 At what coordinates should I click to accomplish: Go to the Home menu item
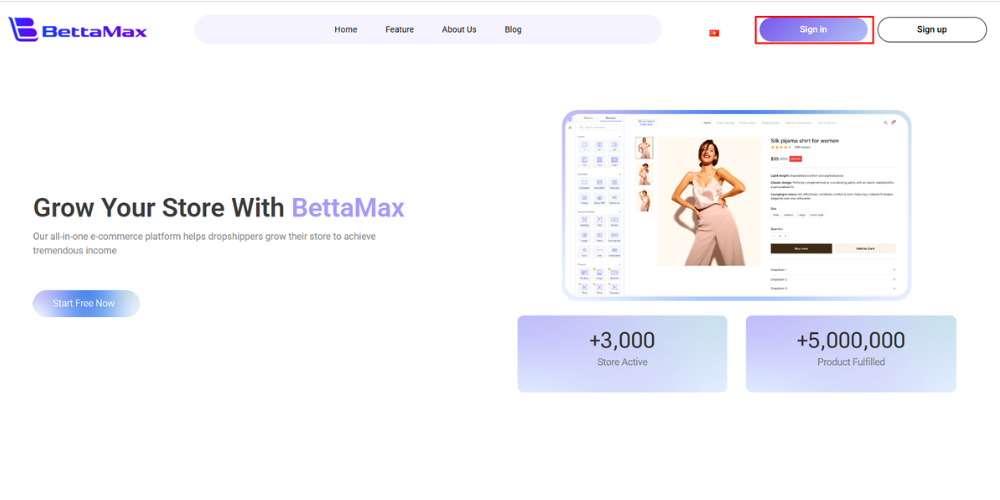click(x=346, y=30)
